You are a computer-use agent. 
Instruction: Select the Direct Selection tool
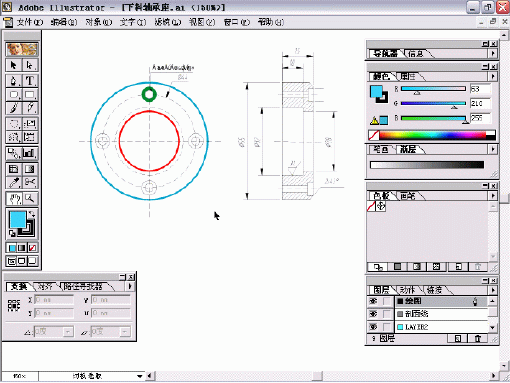pos(30,65)
